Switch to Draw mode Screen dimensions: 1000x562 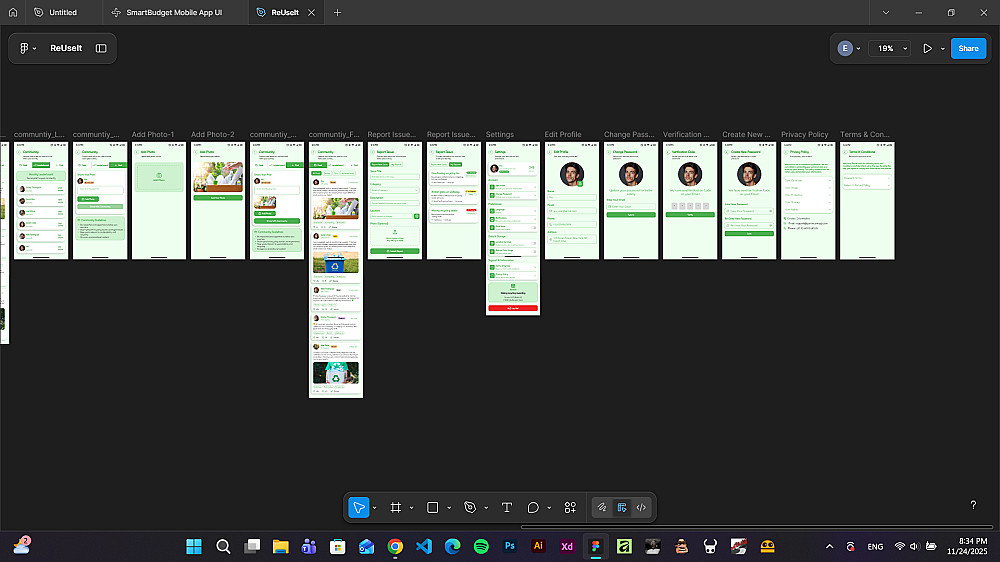pos(601,508)
